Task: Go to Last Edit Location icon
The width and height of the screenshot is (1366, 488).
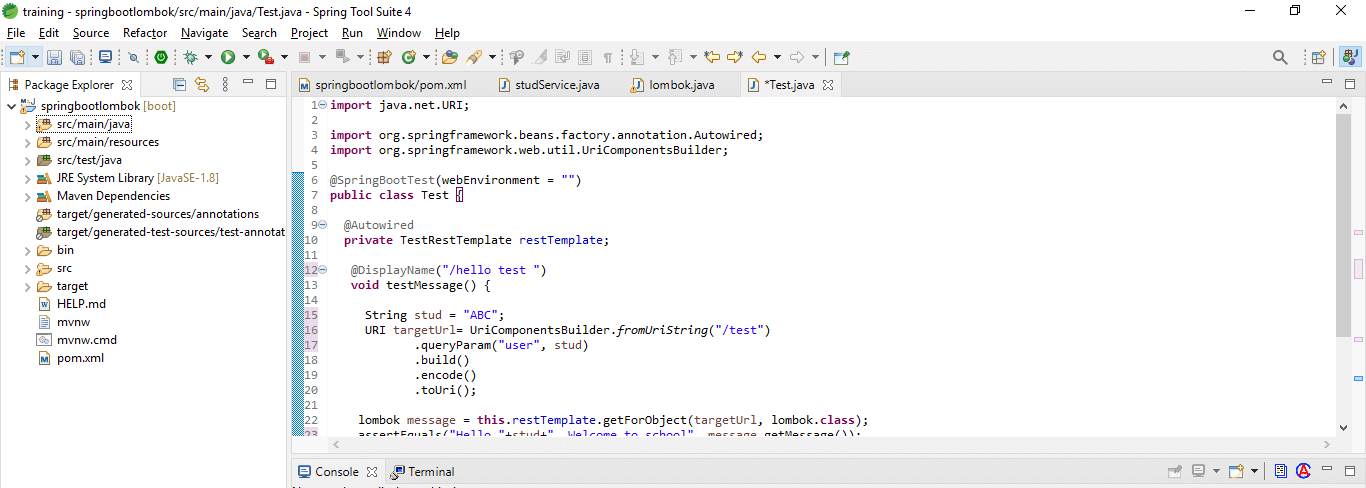Action: [712, 58]
